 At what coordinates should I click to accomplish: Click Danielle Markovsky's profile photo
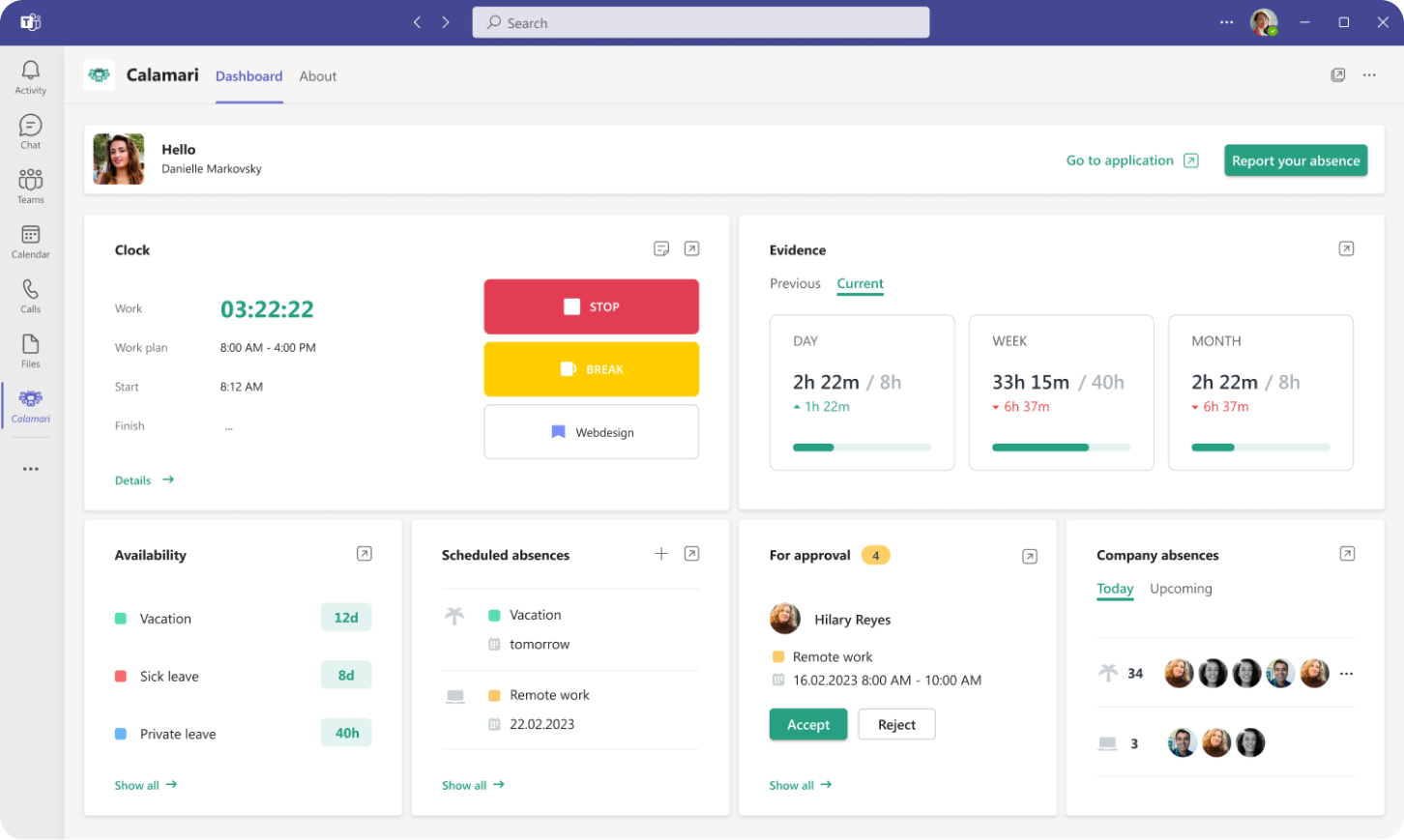[x=119, y=159]
